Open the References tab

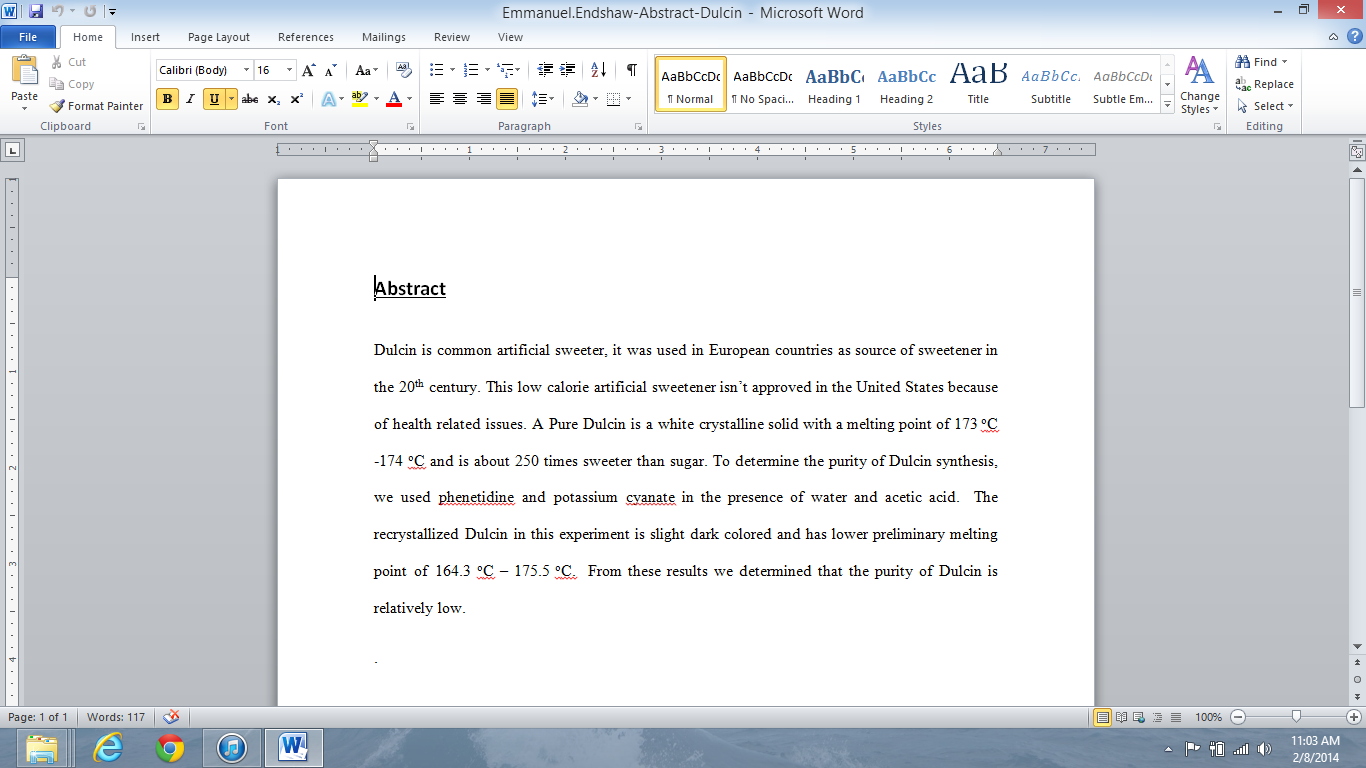(306, 37)
